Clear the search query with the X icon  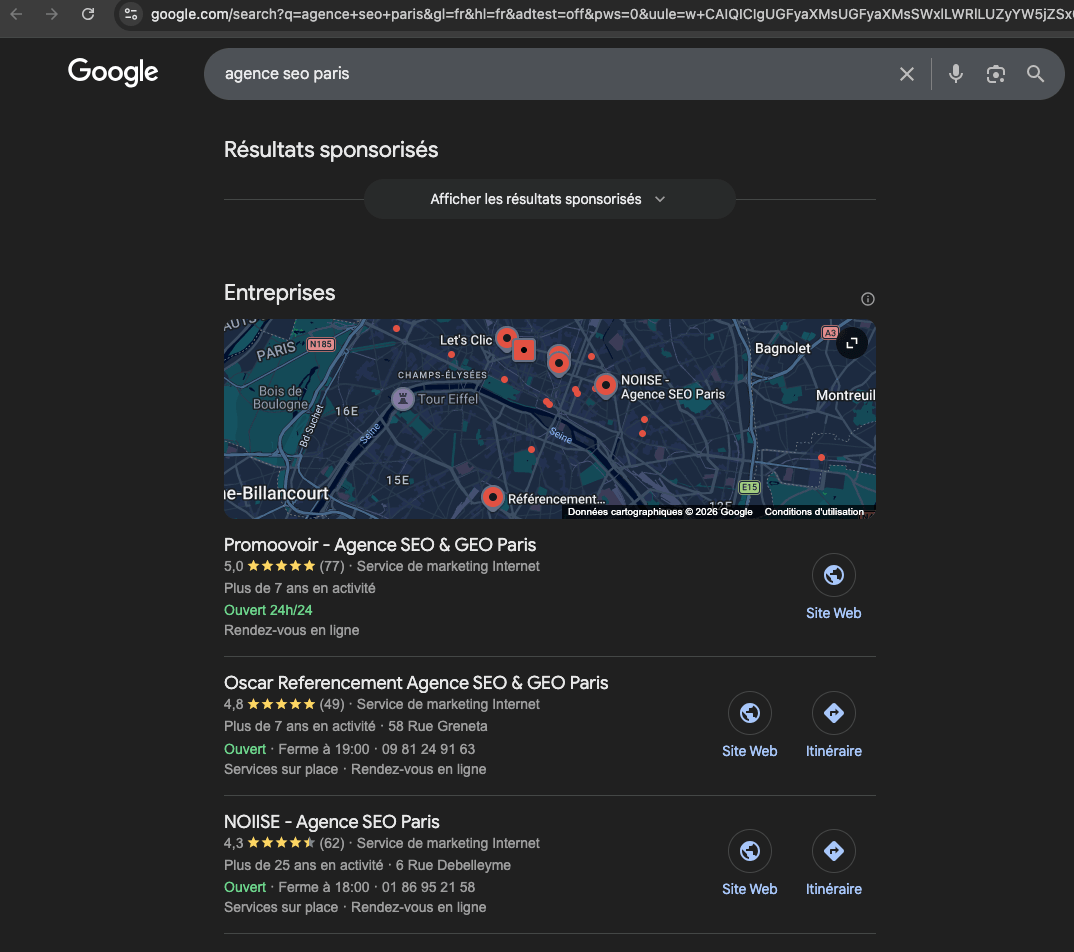pyautogui.click(x=907, y=74)
